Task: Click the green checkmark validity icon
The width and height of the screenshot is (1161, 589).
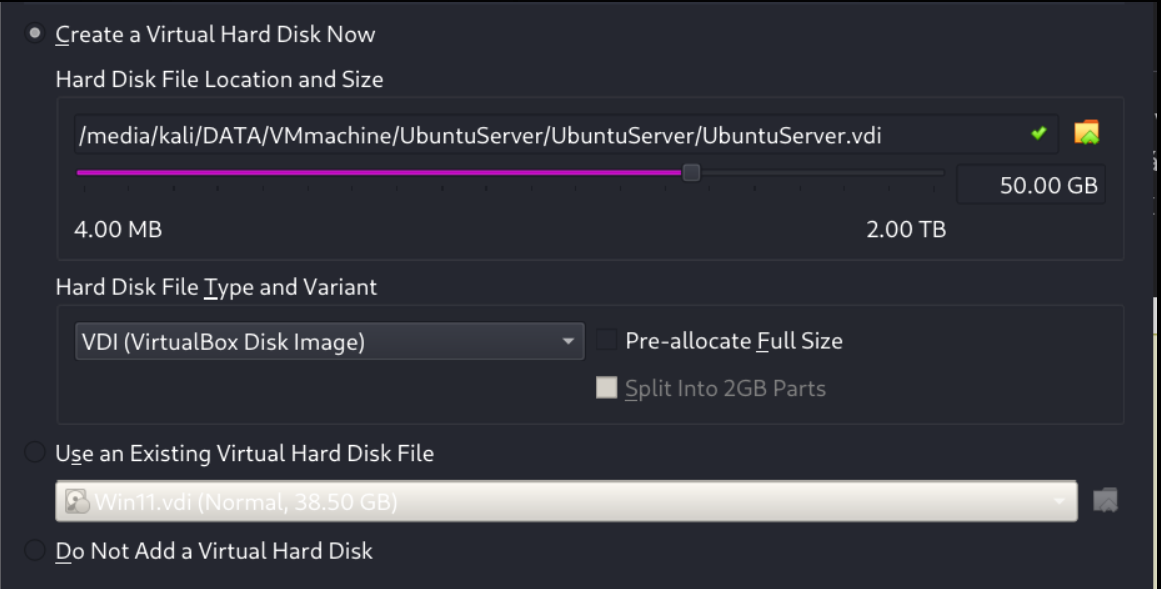Action: pyautogui.click(x=1038, y=133)
